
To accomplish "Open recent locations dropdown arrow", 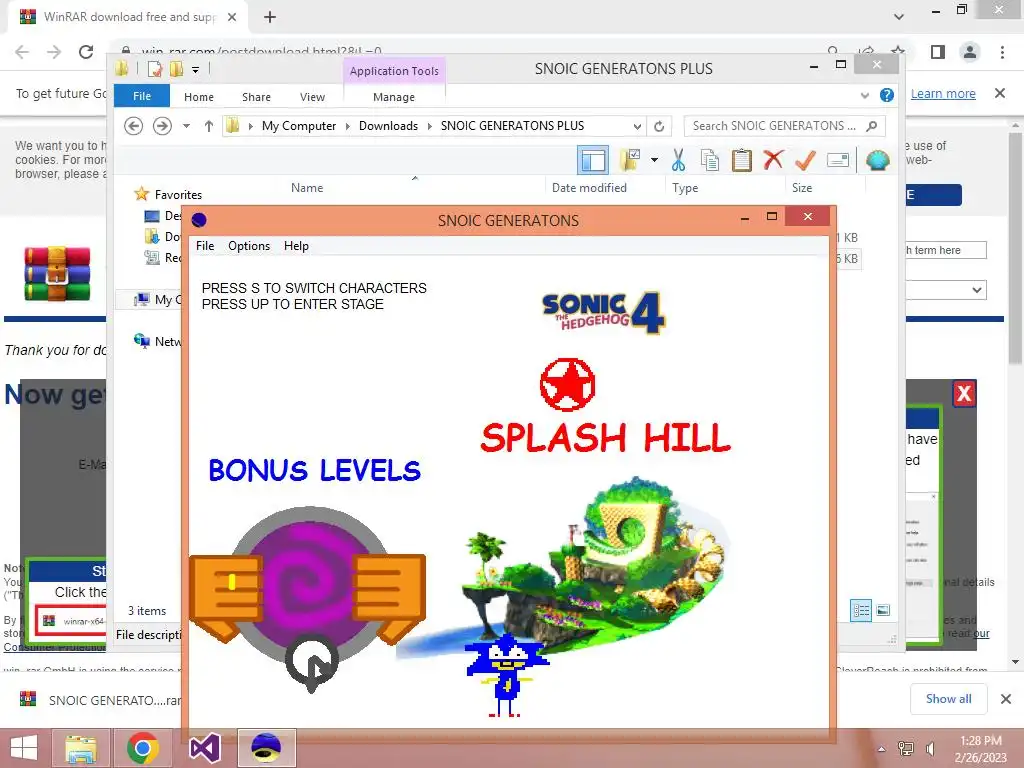I will point(186,125).
